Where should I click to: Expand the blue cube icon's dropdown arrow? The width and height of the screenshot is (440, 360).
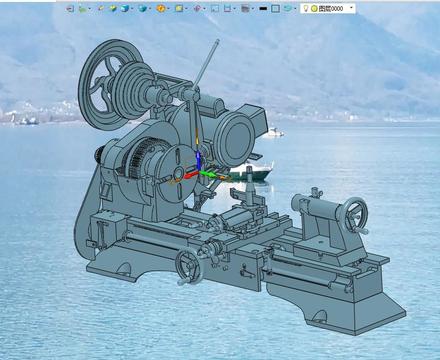(132, 8)
